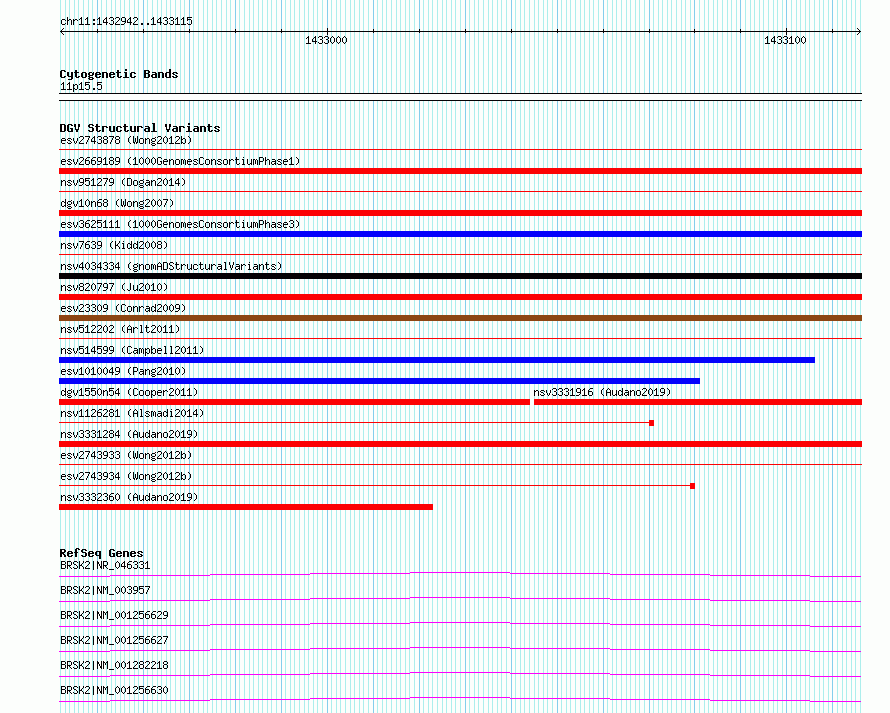The width and height of the screenshot is (890, 713).
Task: Select the esv2669189 red variant bar
Action: click(460, 171)
